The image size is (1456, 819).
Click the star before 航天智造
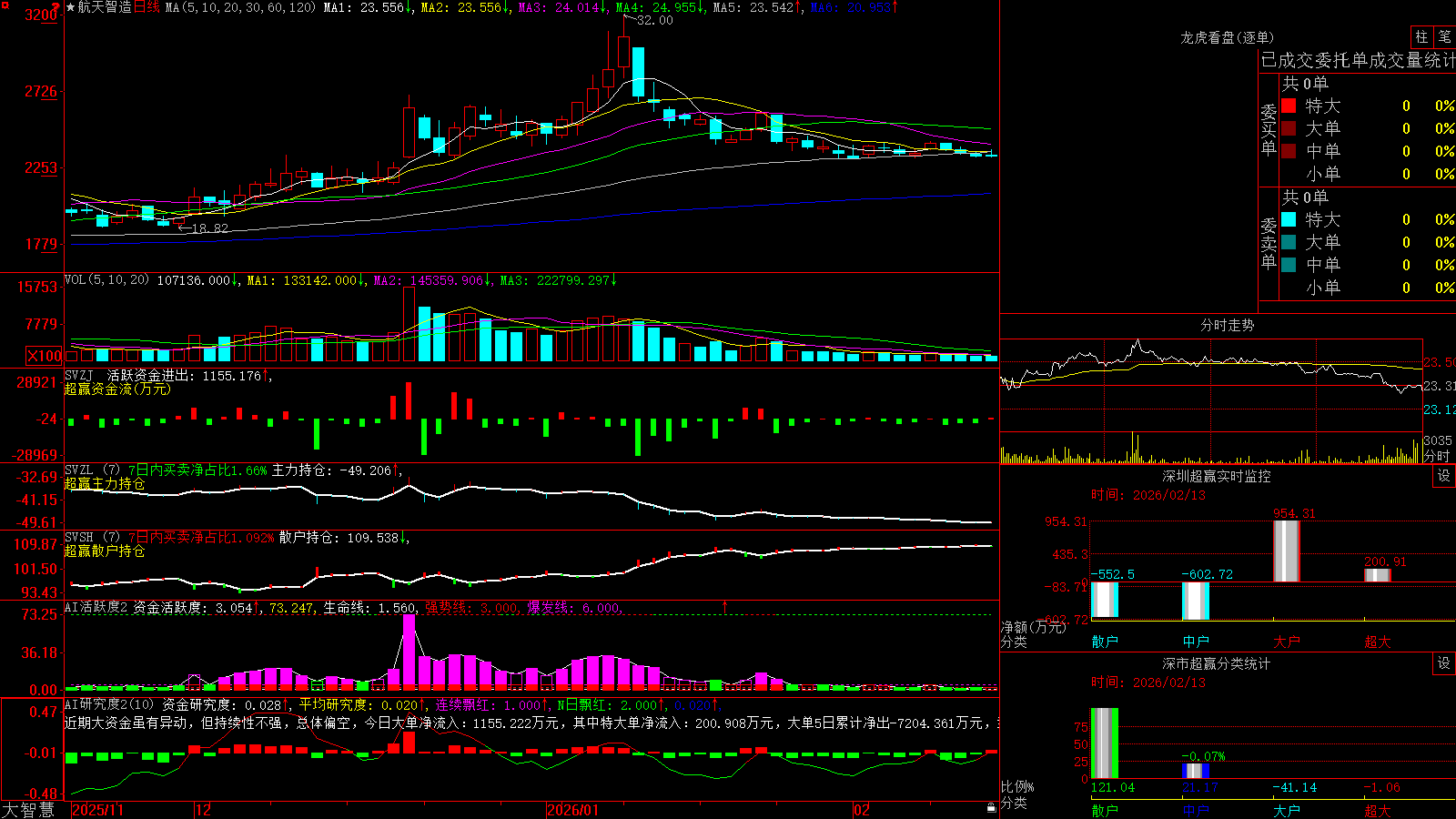click(70, 7)
